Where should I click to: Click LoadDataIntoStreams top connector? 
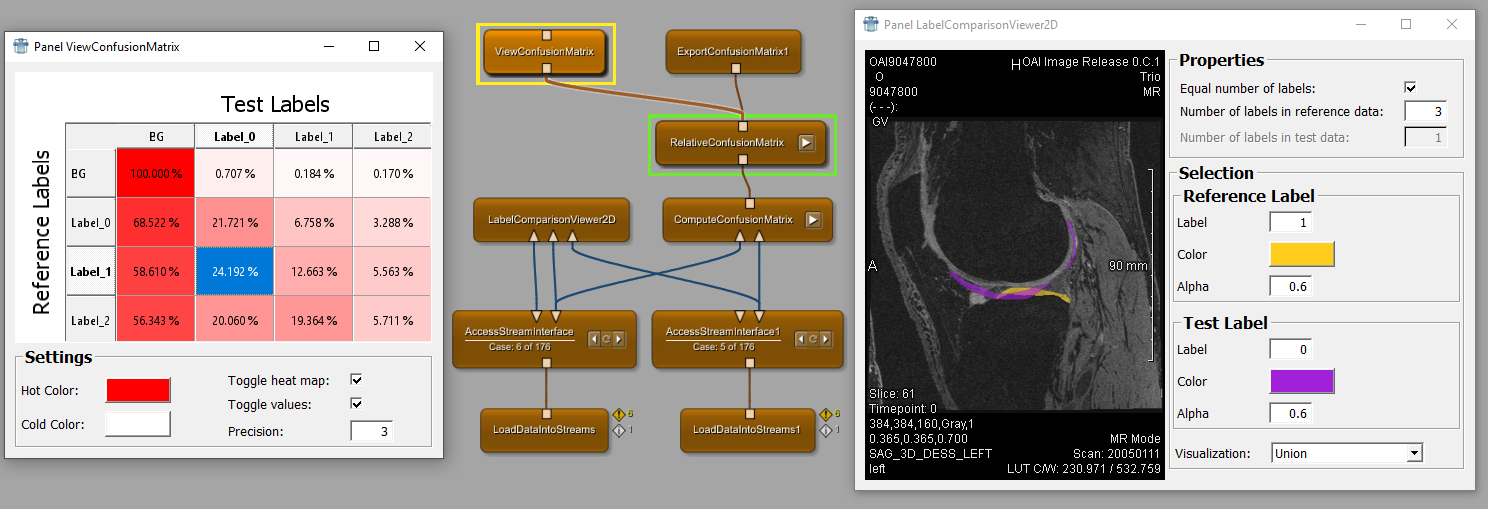(546, 413)
